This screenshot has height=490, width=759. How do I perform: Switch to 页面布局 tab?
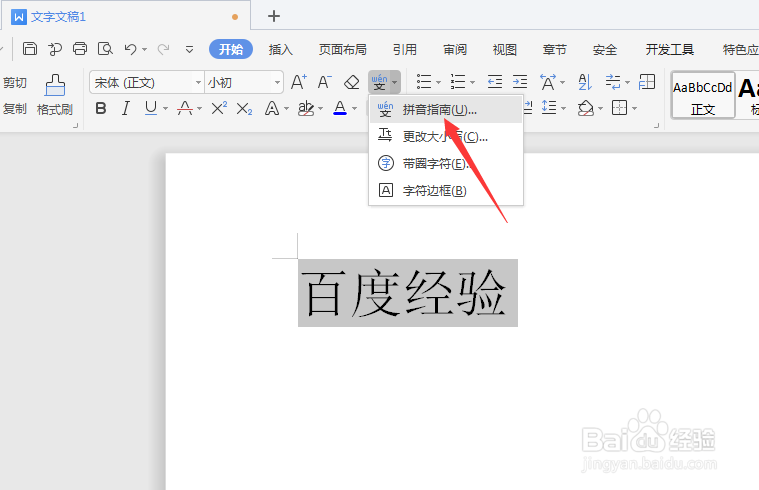point(343,49)
